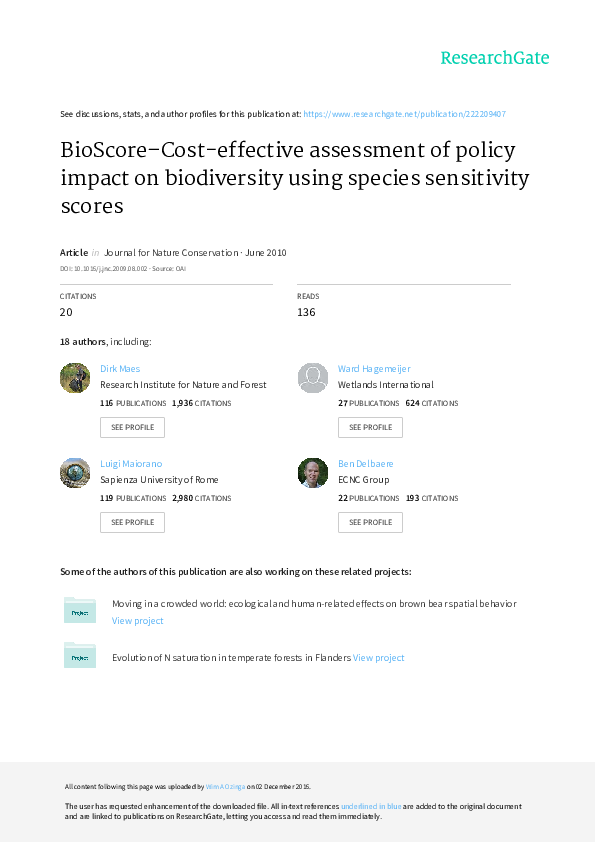Open the N saturation project folder icon
The image size is (595, 842).
coord(79,656)
